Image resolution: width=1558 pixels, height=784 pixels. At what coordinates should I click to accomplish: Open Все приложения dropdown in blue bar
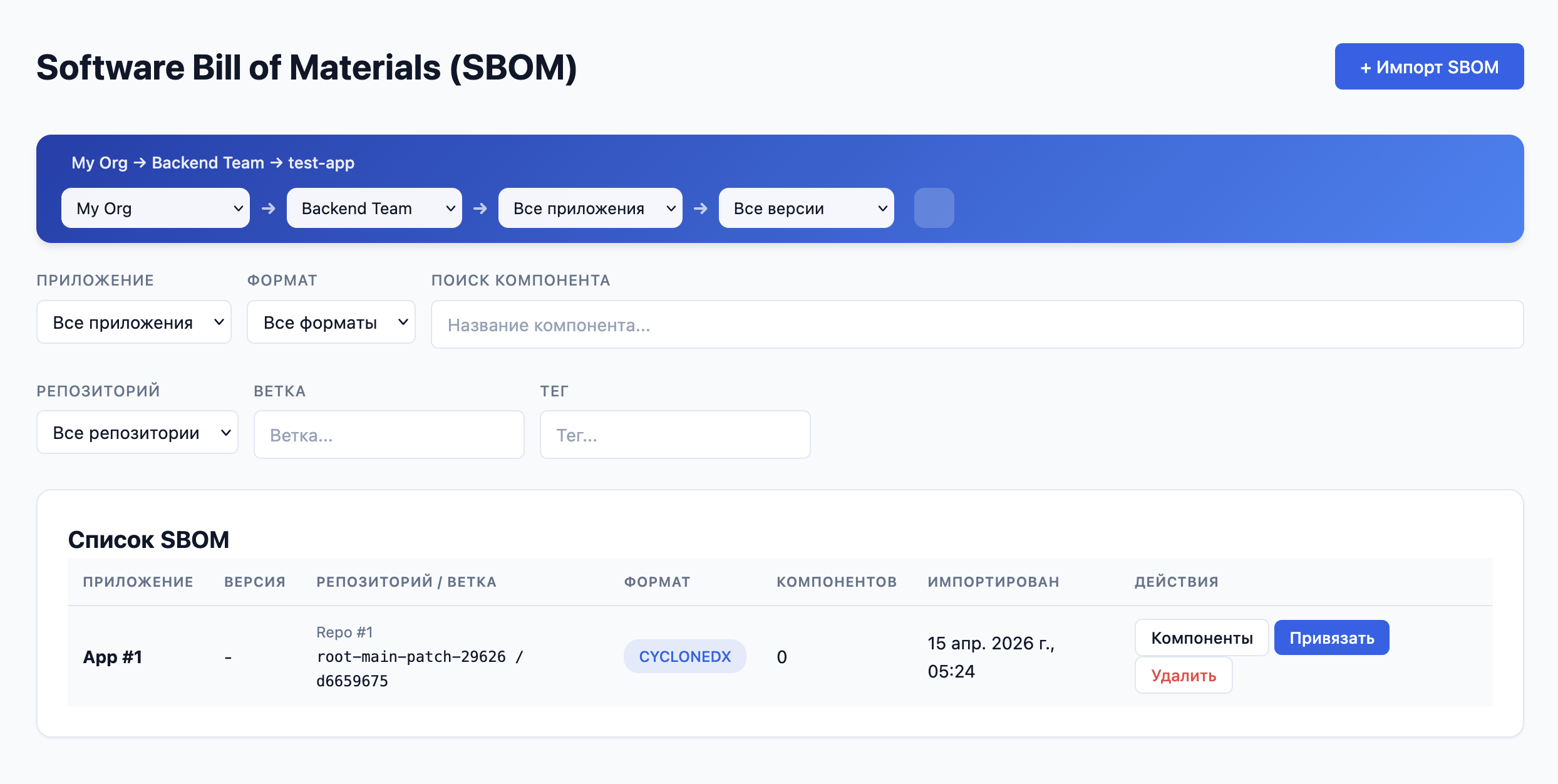[590, 209]
